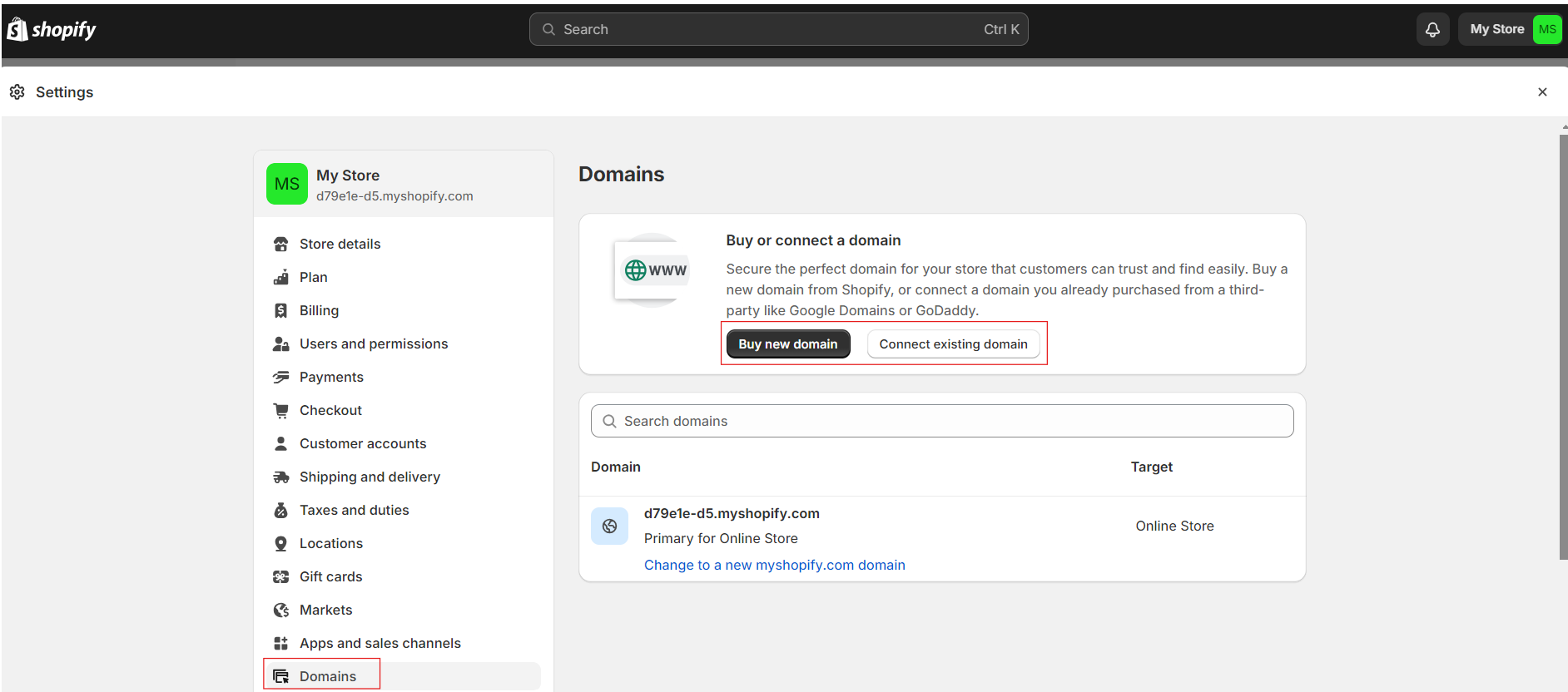Click Primary for Online Store text
Viewport: 1568px width, 692px height.
721,538
